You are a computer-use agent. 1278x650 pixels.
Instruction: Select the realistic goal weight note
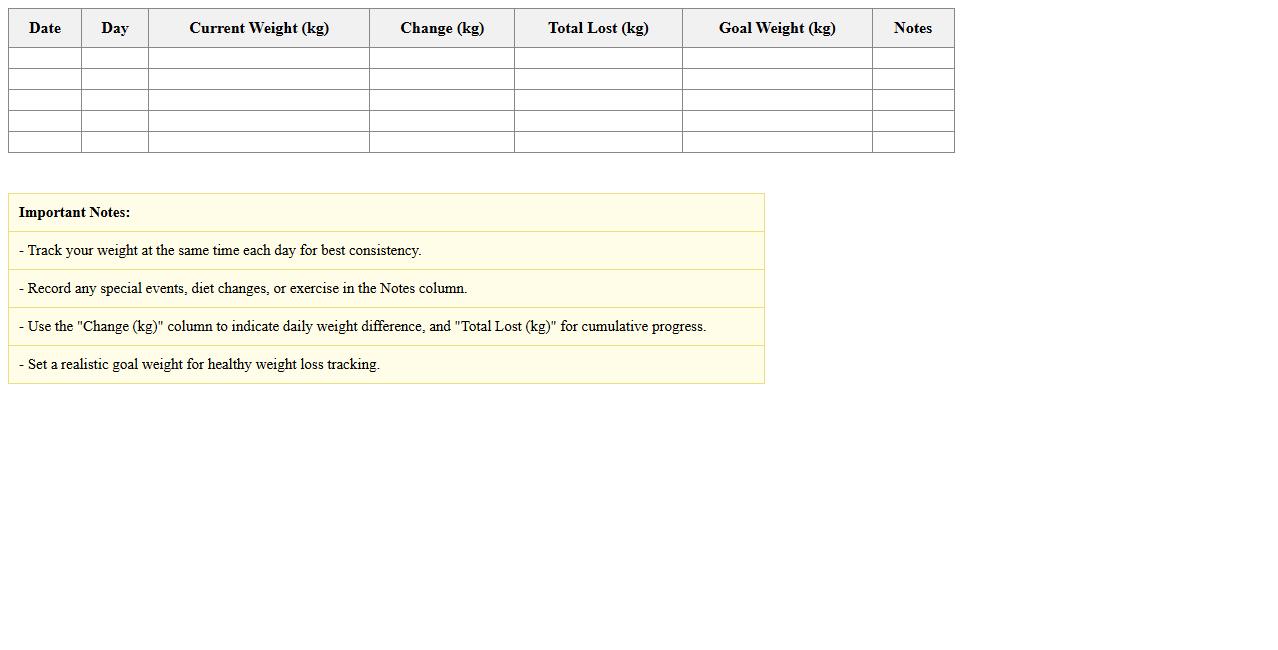(199, 364)
